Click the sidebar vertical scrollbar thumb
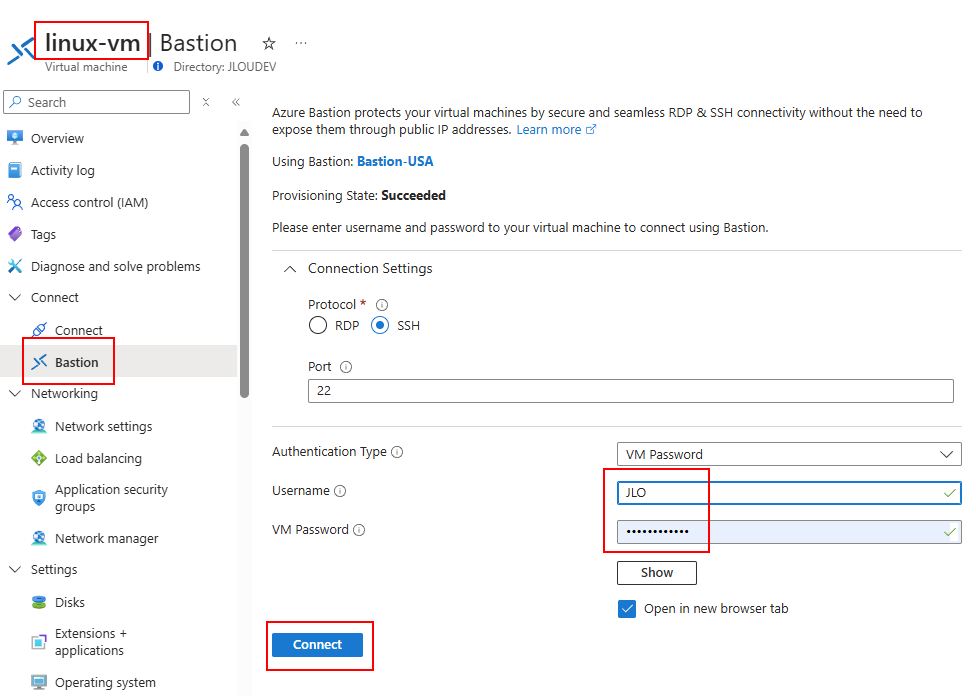Screen dimensions: 976x696 pyautogui.click(x=244, y=270)
